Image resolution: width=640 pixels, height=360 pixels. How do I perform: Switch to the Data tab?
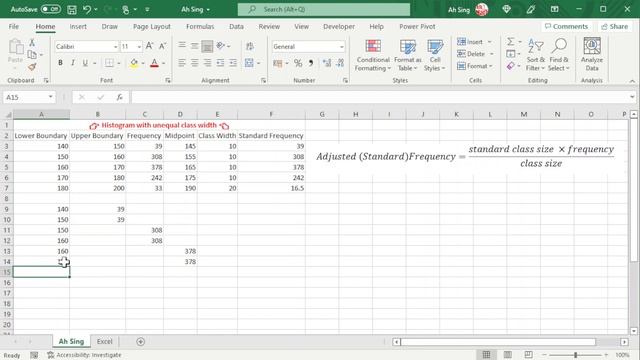tap(236, 27)
